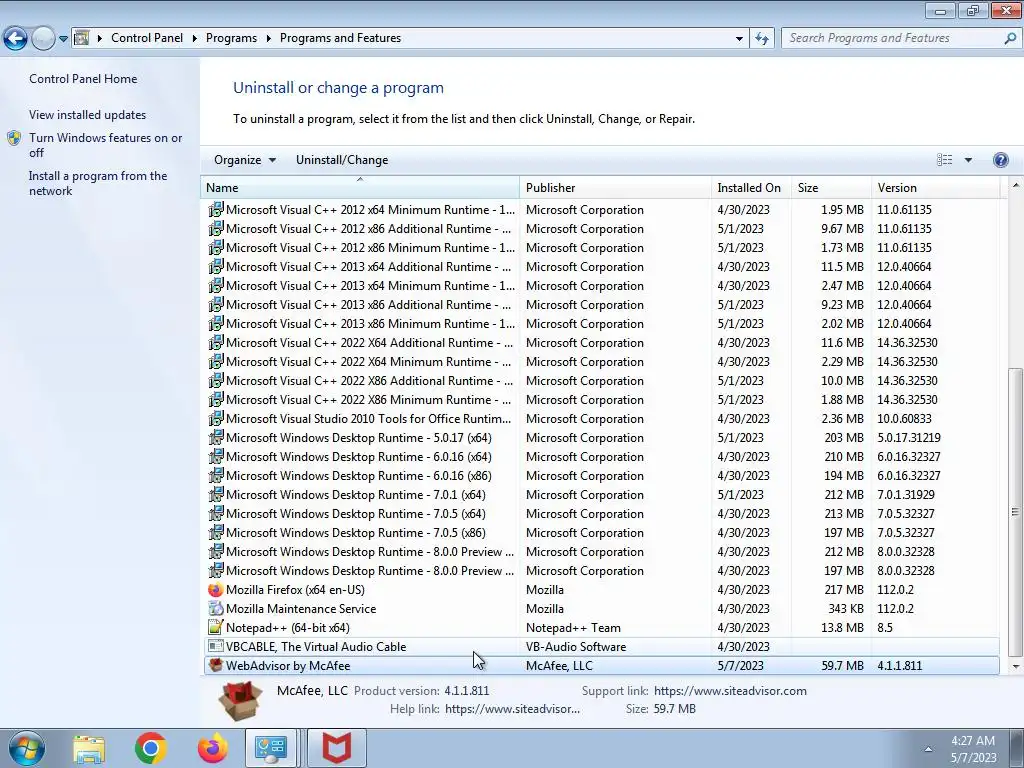Viewport: 1024px width, 768px height.
Task: Click the Refresh button in address bar
Action: pos(761,39)
